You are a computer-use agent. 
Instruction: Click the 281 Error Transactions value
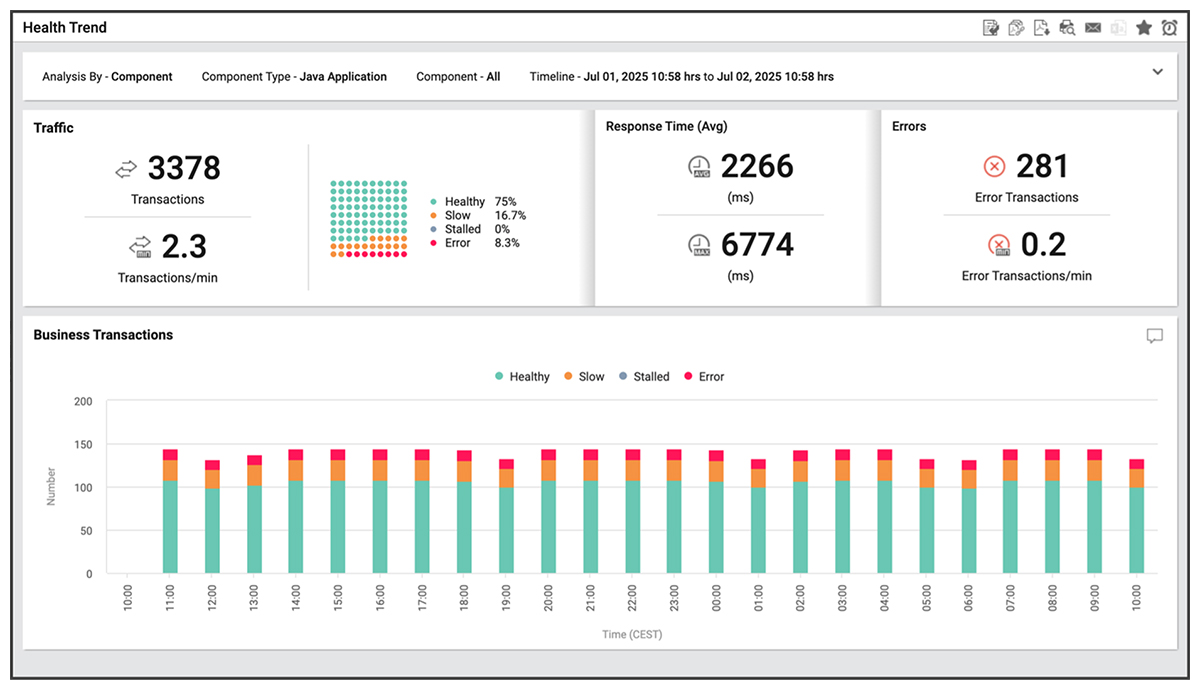[x=1042, y=166]
